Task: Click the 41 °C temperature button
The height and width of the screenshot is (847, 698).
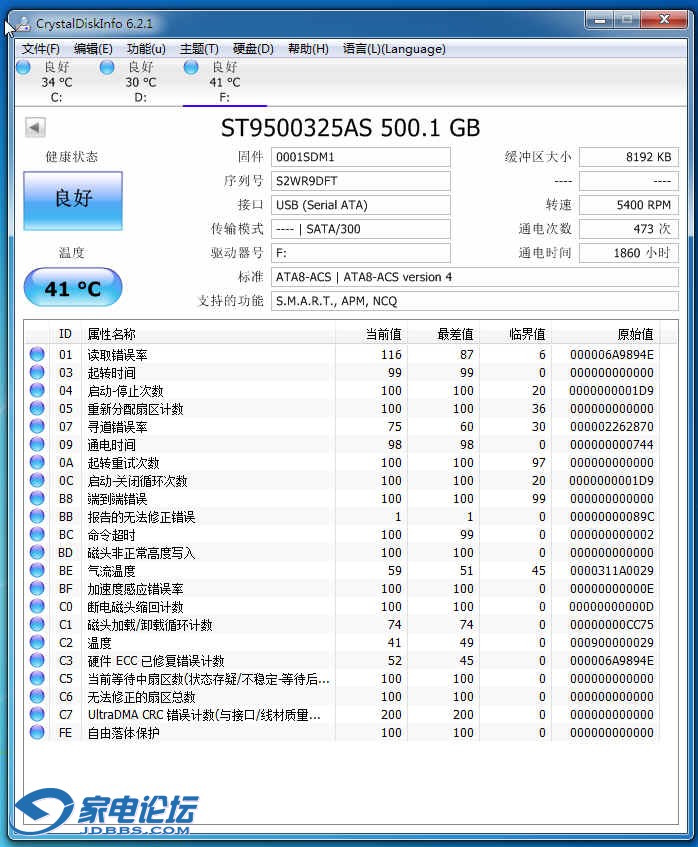Action: (73, 287)
